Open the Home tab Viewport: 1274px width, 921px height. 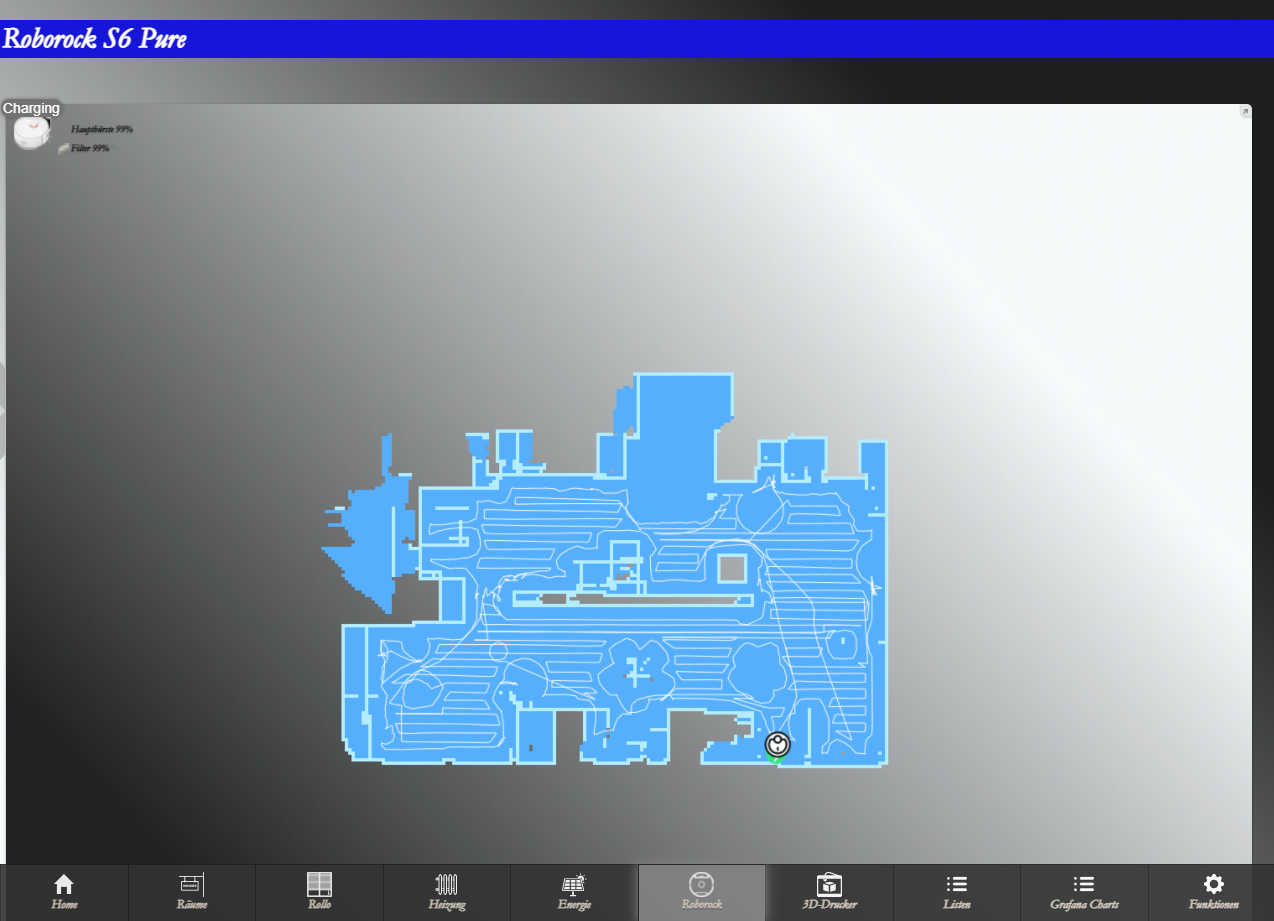(x=64, y=893)
